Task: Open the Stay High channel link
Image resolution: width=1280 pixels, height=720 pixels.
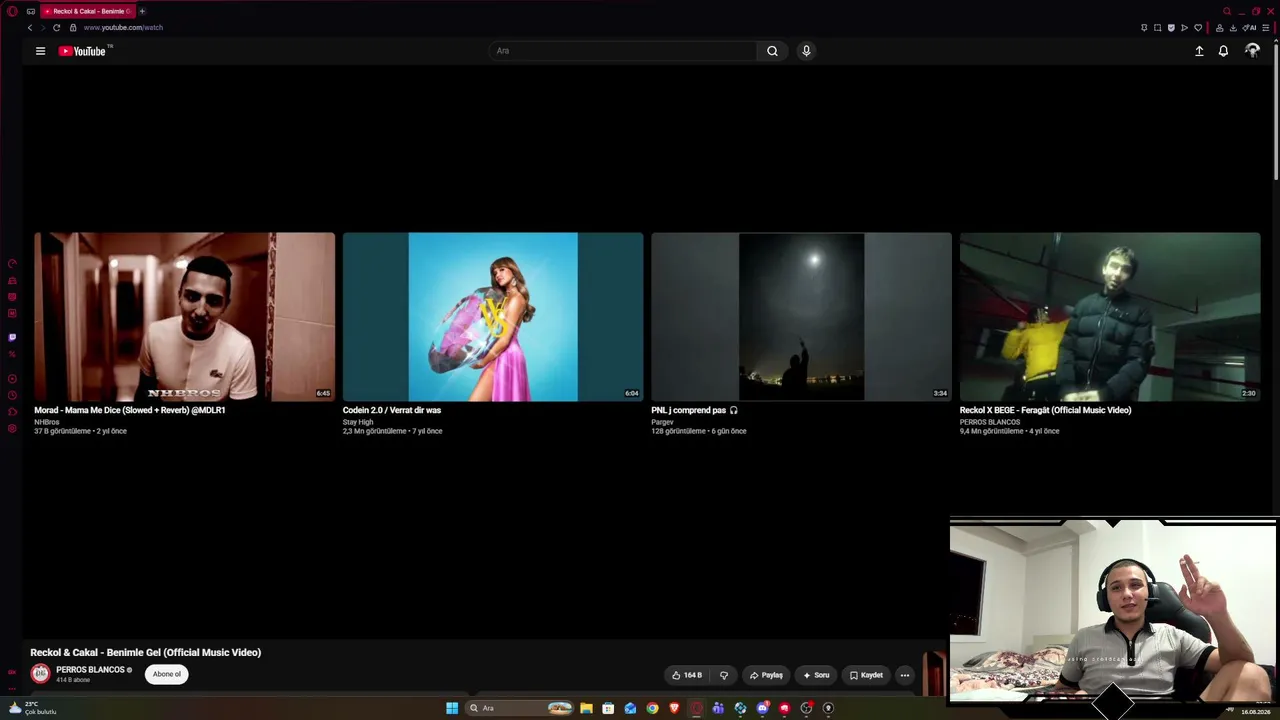Action: pos(358,422)
